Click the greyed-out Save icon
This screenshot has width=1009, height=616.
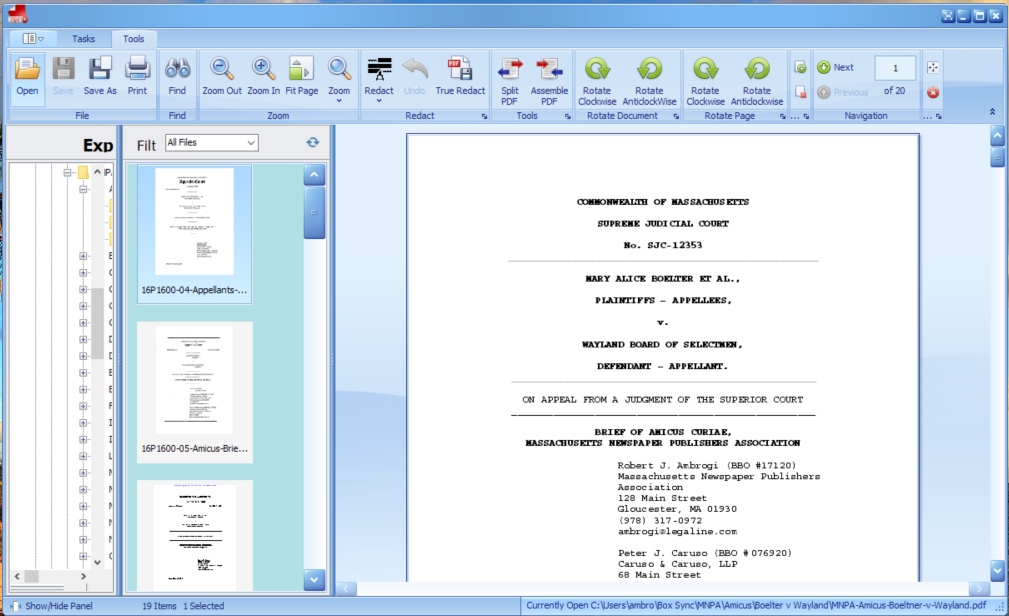point(63,77)
